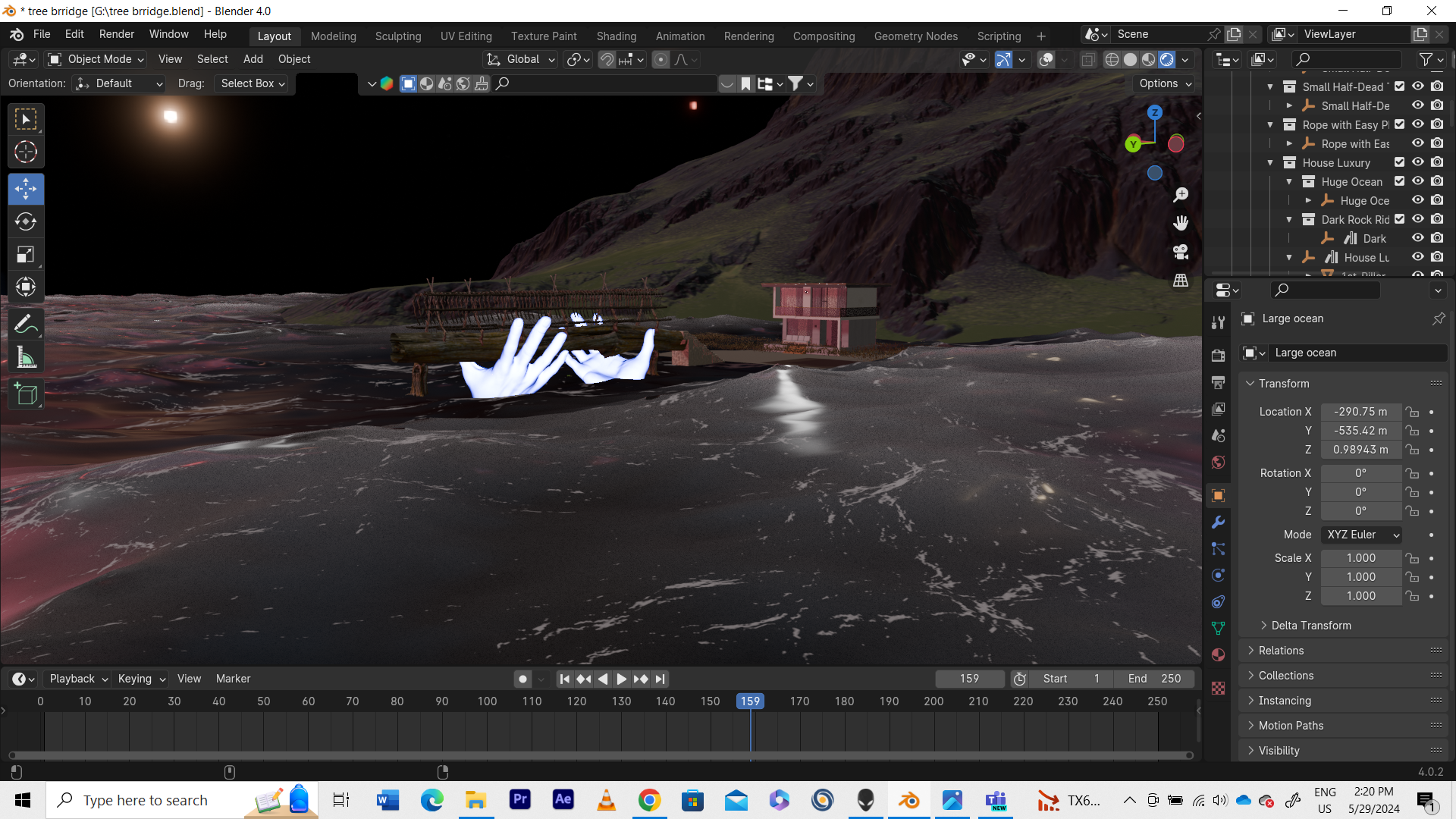
Task: Toggle snapping magnet in header
Action: [x=607, y=59]
